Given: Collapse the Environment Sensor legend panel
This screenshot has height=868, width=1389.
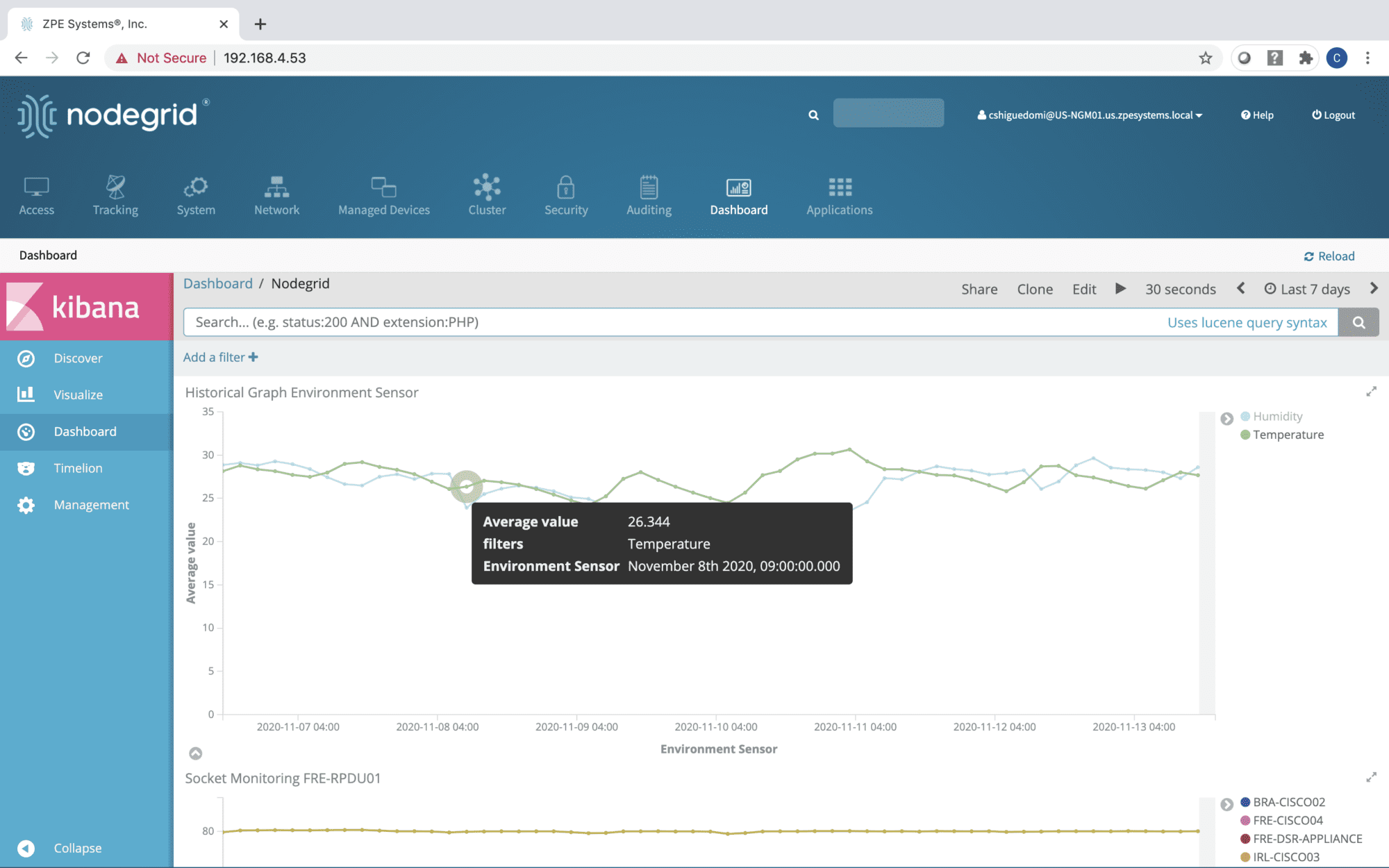Looking at the screenshot, I should point(1226,419).
